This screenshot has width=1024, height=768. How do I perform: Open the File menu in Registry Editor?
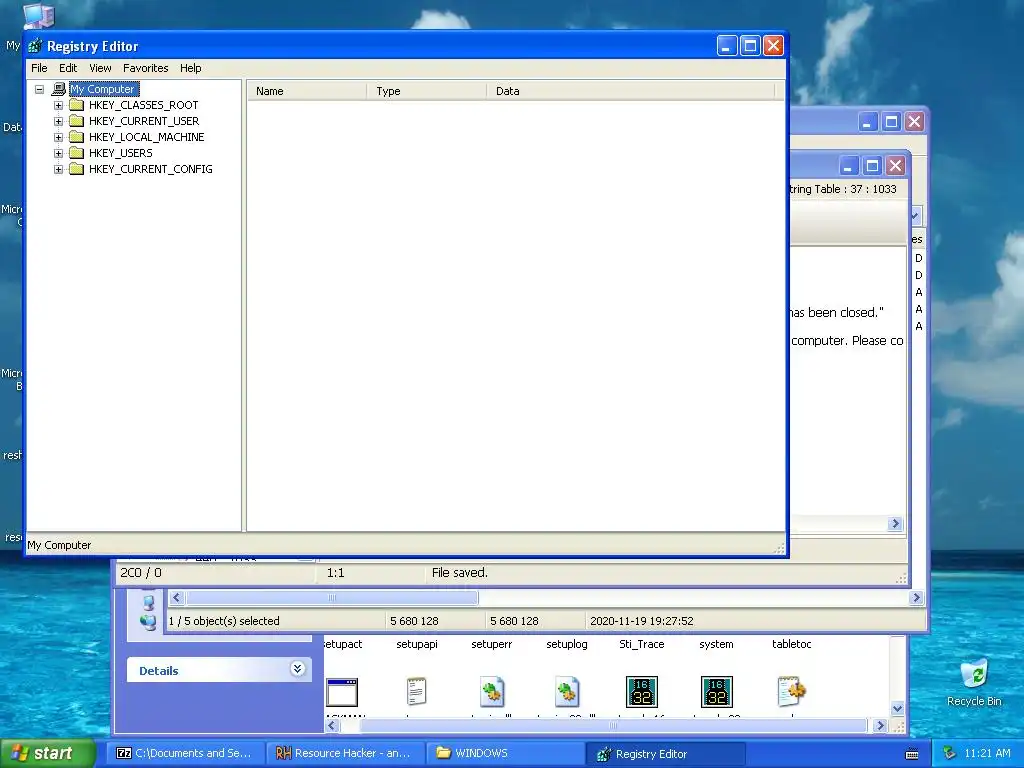pyautogui.click(x=39, y=68)
